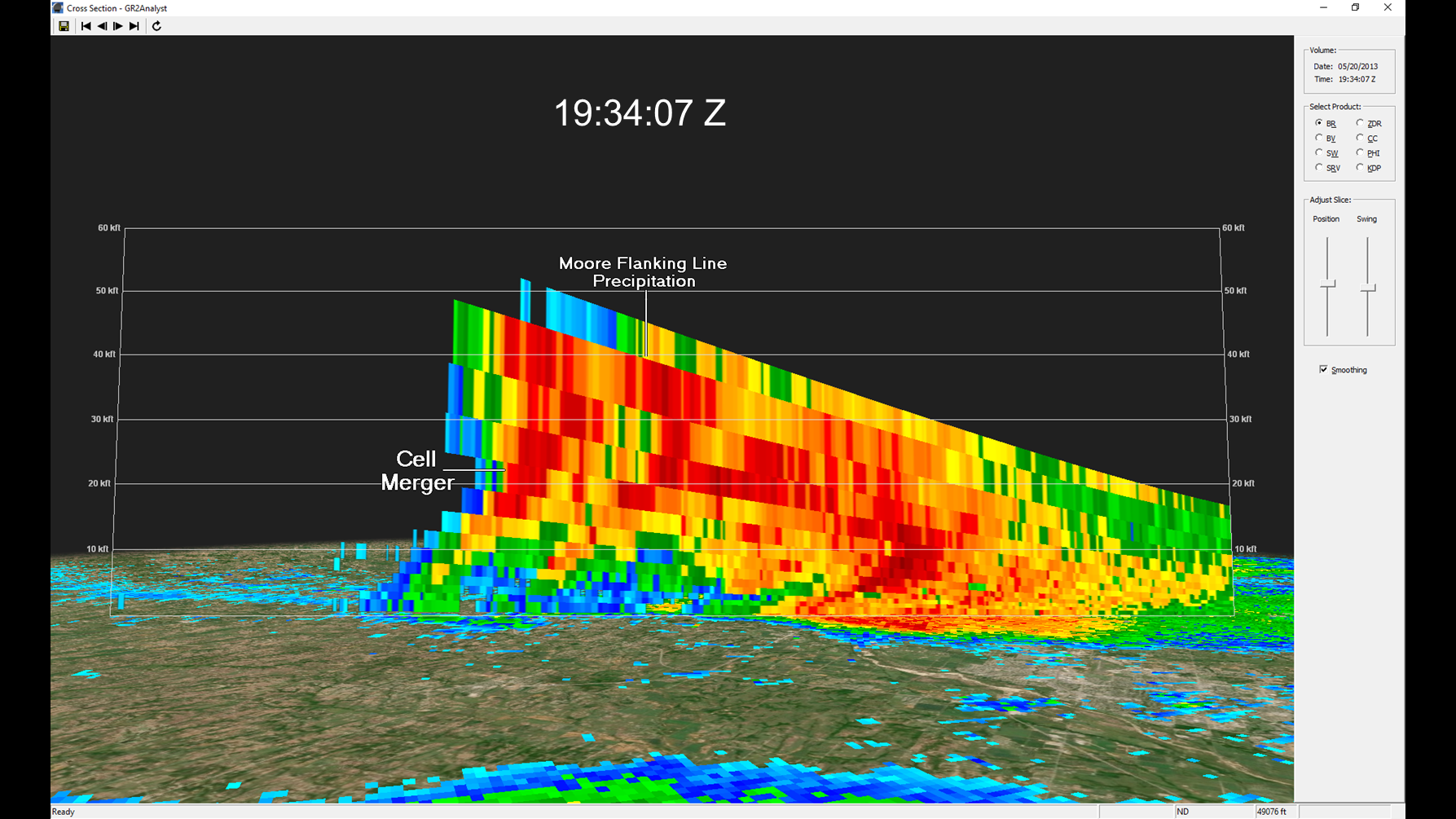Viewport: 1456px width, 819px height.
Task: Click the GR2Analyst title bar icon
Action: pos(58,8)
